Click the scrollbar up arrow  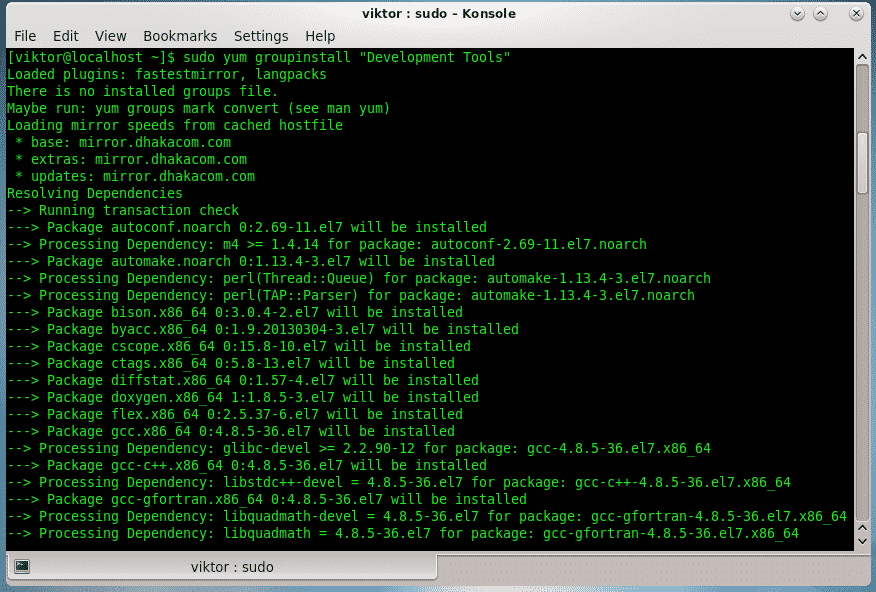pyautogui.click(x=861, y=57)
